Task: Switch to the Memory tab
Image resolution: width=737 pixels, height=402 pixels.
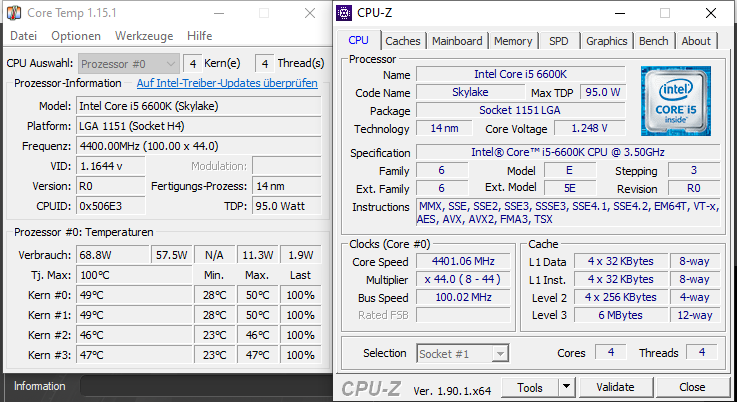Action: click(513, 41)
